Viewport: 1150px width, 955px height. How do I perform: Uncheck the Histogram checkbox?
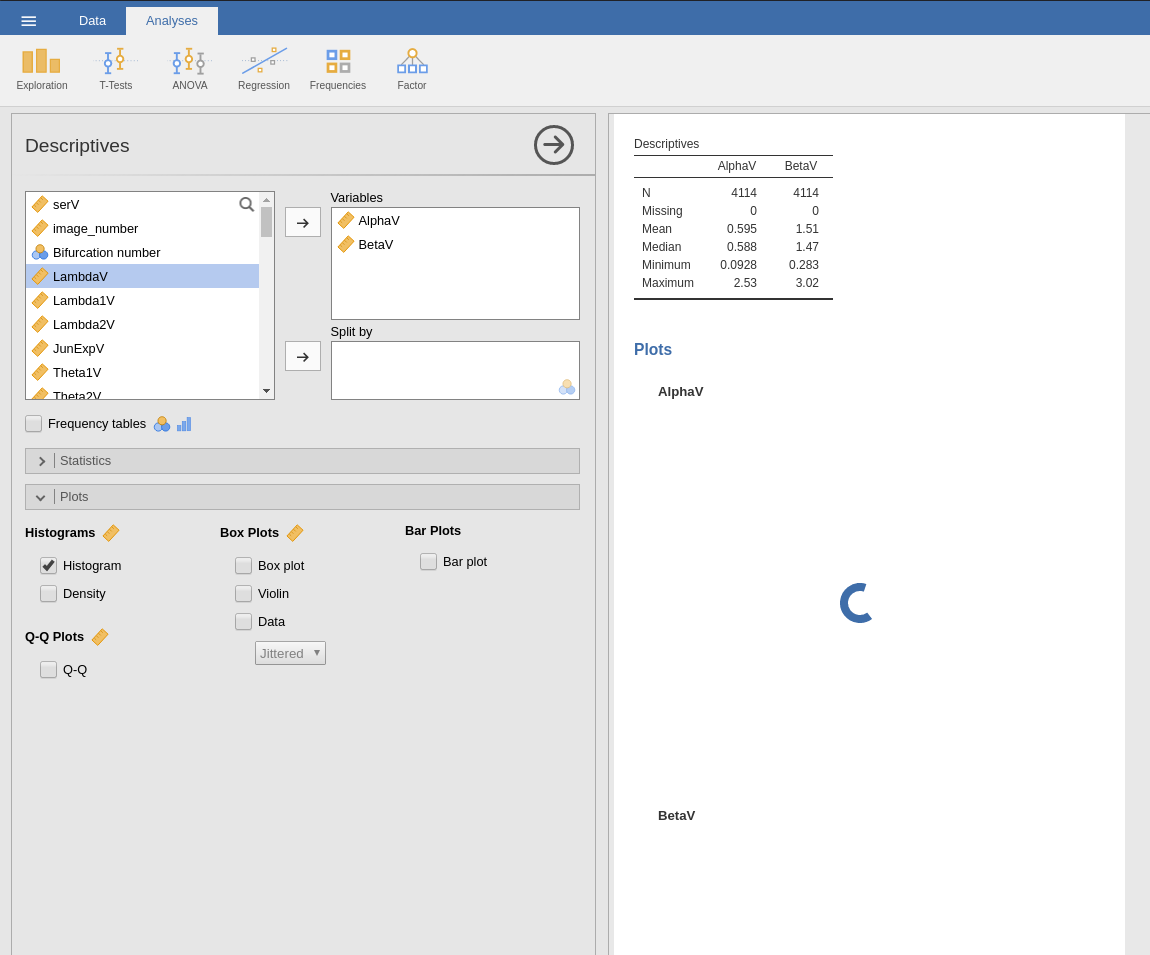pos(48,566)
